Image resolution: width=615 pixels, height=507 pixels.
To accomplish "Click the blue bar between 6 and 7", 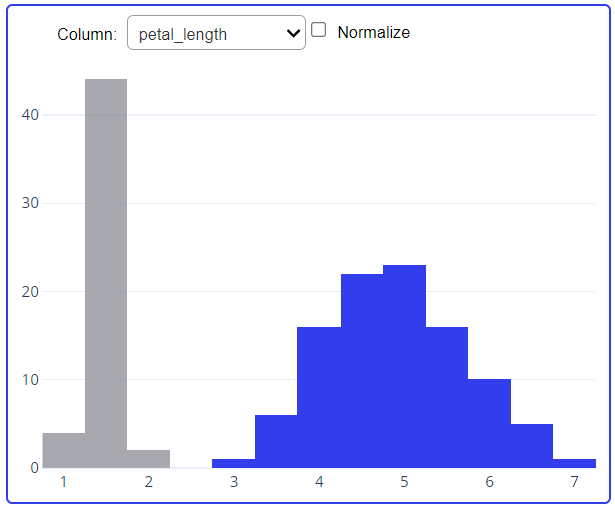I will click(532, 446).
